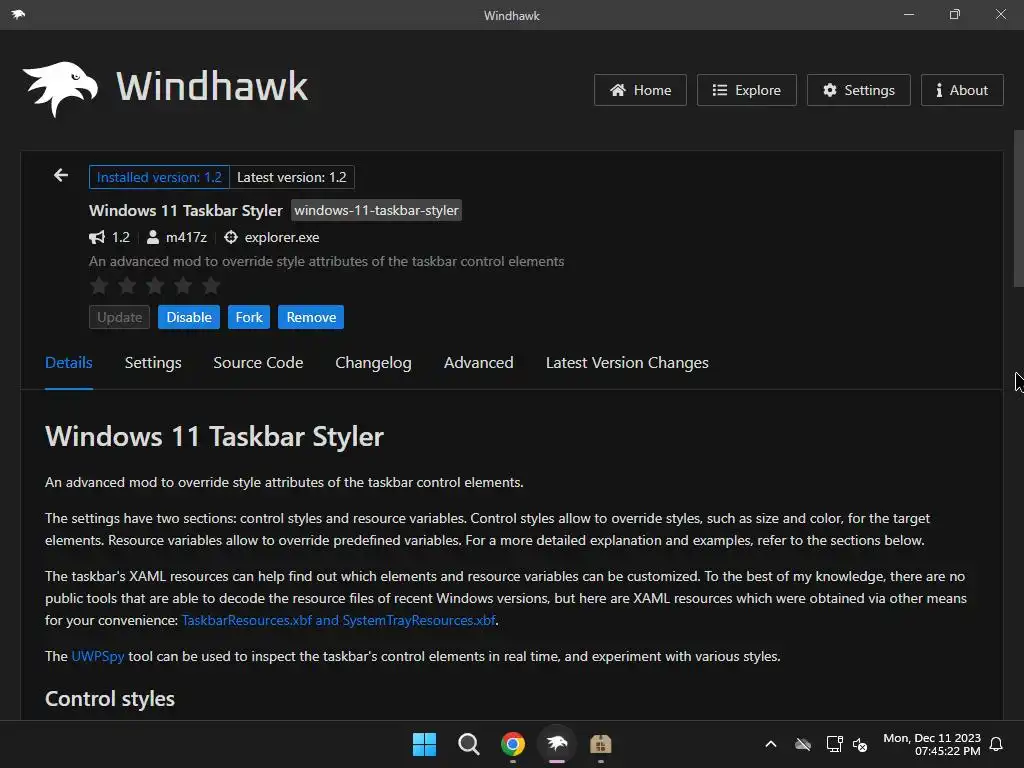This screenshot has width=1024, height=768.
Task: Open Google Chrome from taskbar
Action: click(x=513, y=744)
